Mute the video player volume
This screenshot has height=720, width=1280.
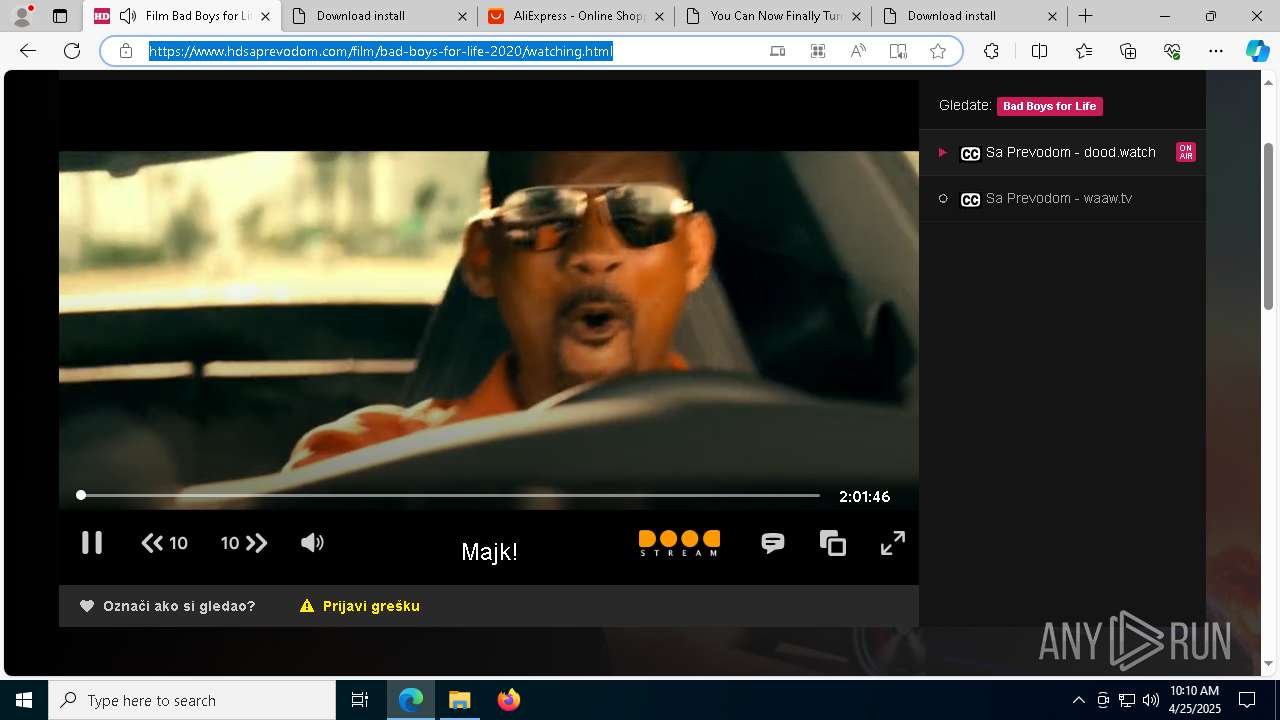[x=312, y=542]
